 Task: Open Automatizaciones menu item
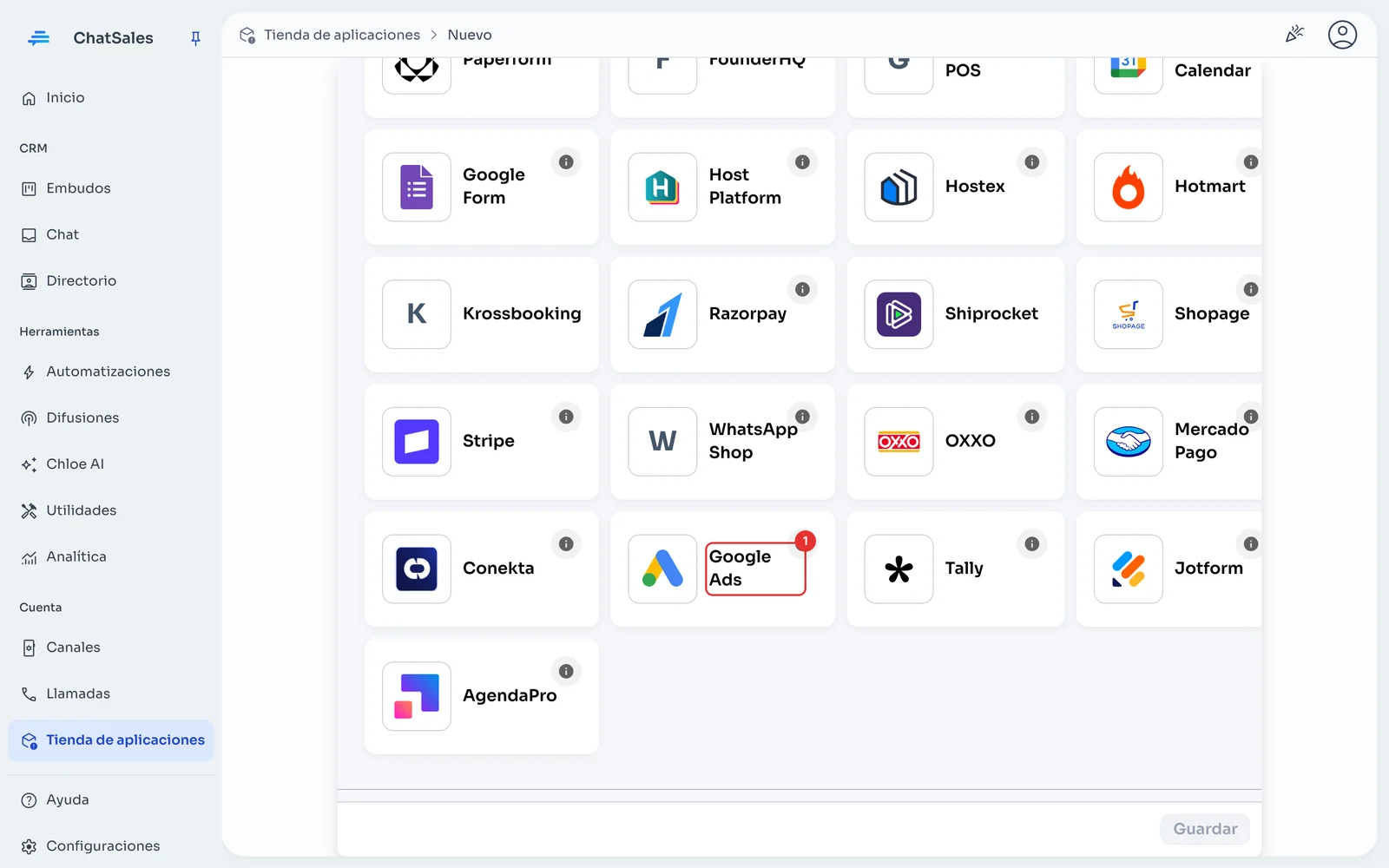coord(110,372)
